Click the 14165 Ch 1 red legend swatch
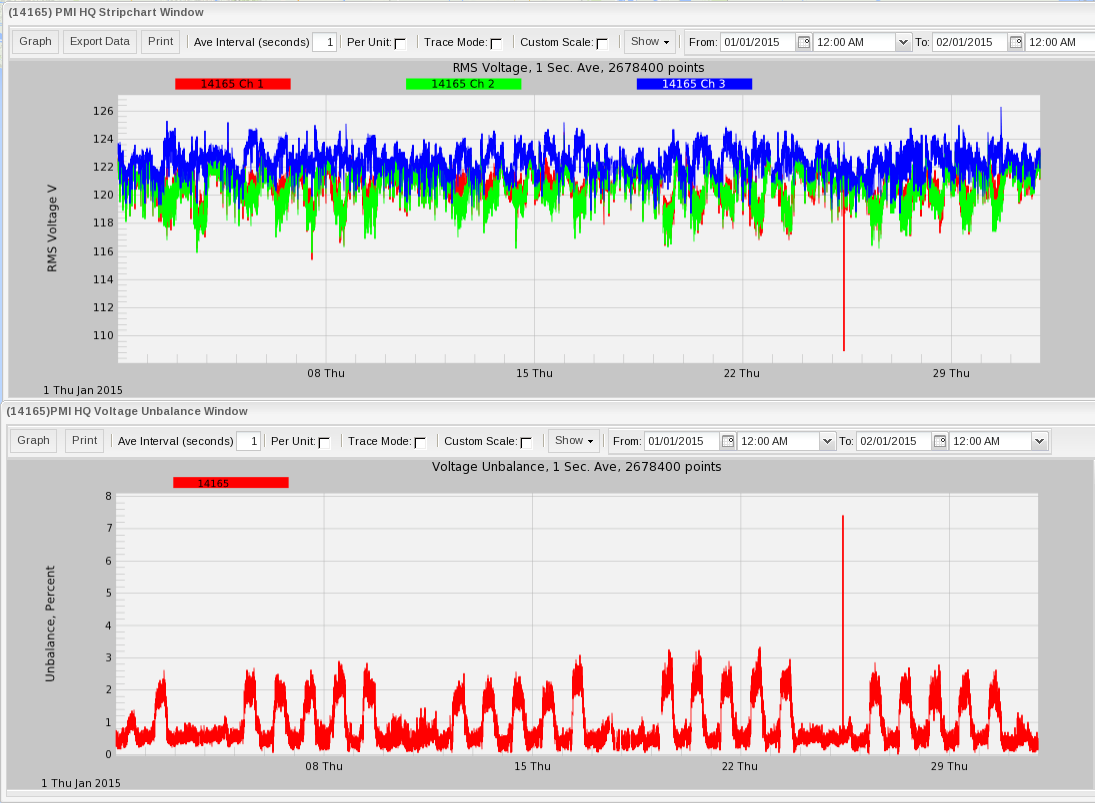 click(x=233, y=84)
